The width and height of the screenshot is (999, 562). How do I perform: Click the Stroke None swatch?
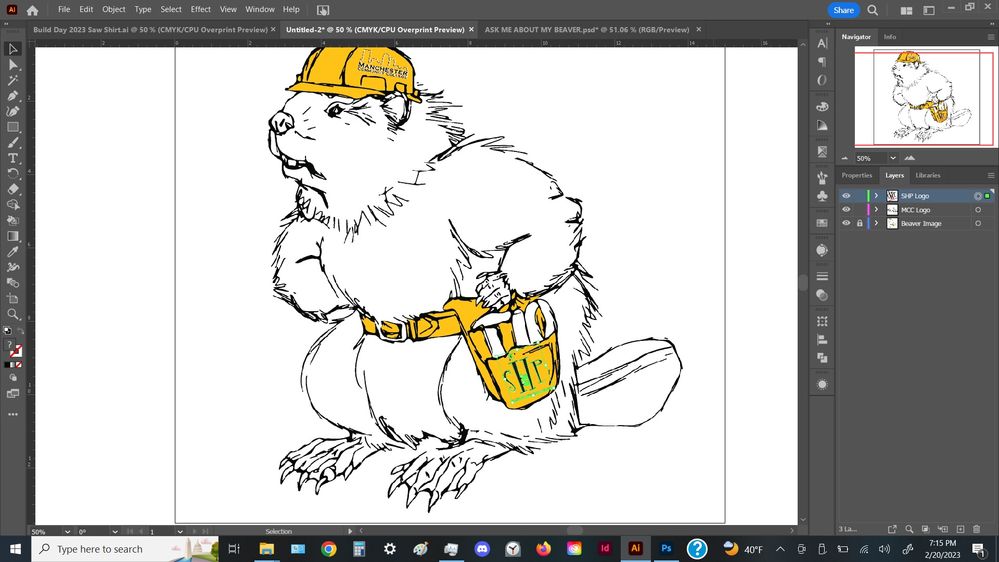click(17, 351)
